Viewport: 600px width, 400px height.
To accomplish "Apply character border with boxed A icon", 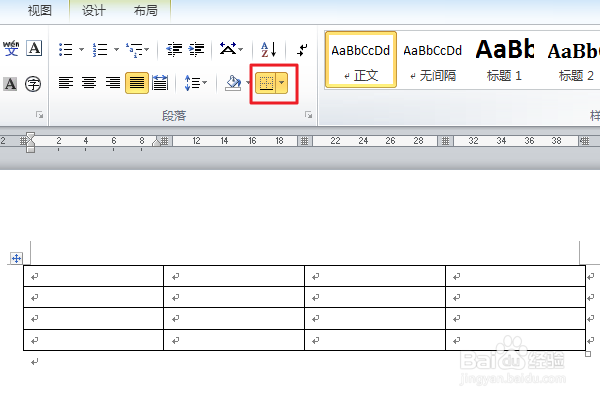I will 34,49.
